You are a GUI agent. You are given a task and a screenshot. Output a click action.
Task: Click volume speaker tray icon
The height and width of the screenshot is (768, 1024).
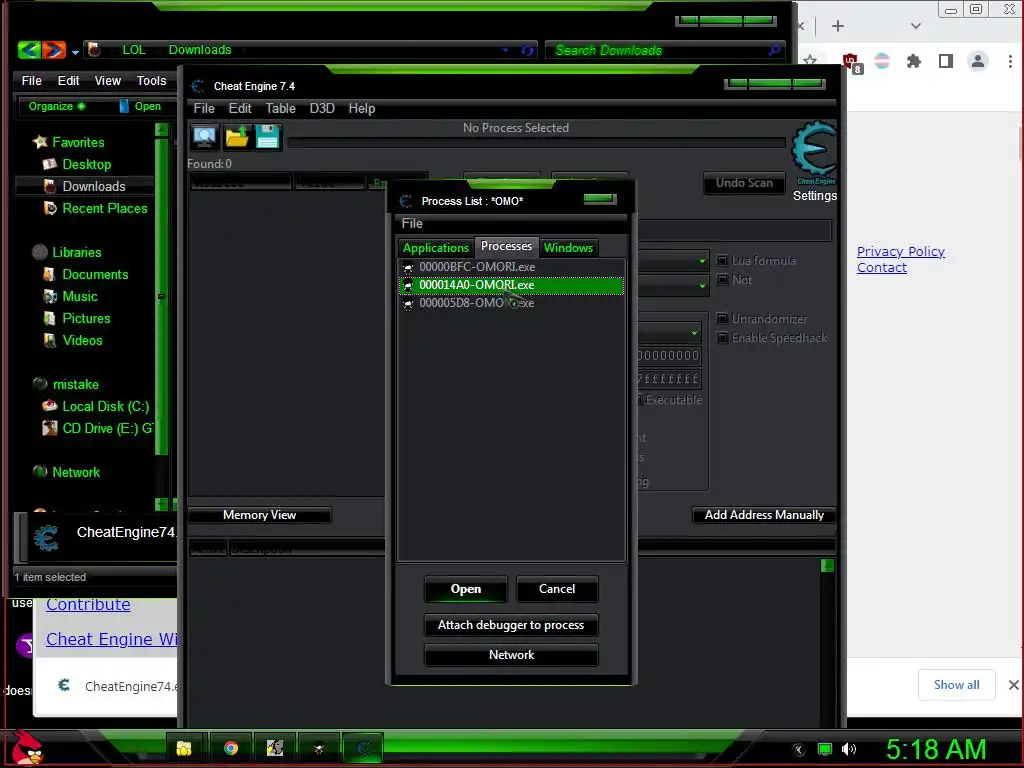pos(849,749)
